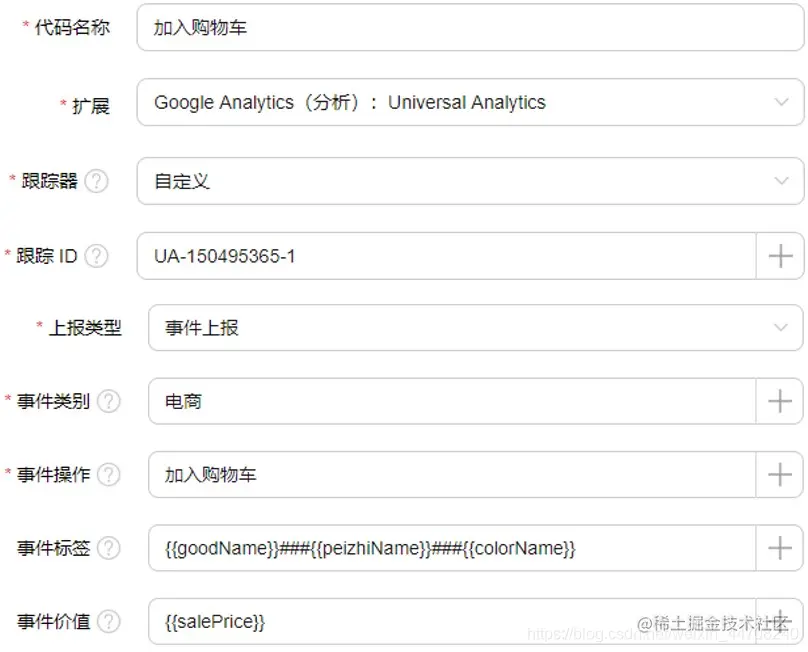This screenshot has height=652, width=808.
Task: Click the 事件操作 label text
Action: pos(54,474)
